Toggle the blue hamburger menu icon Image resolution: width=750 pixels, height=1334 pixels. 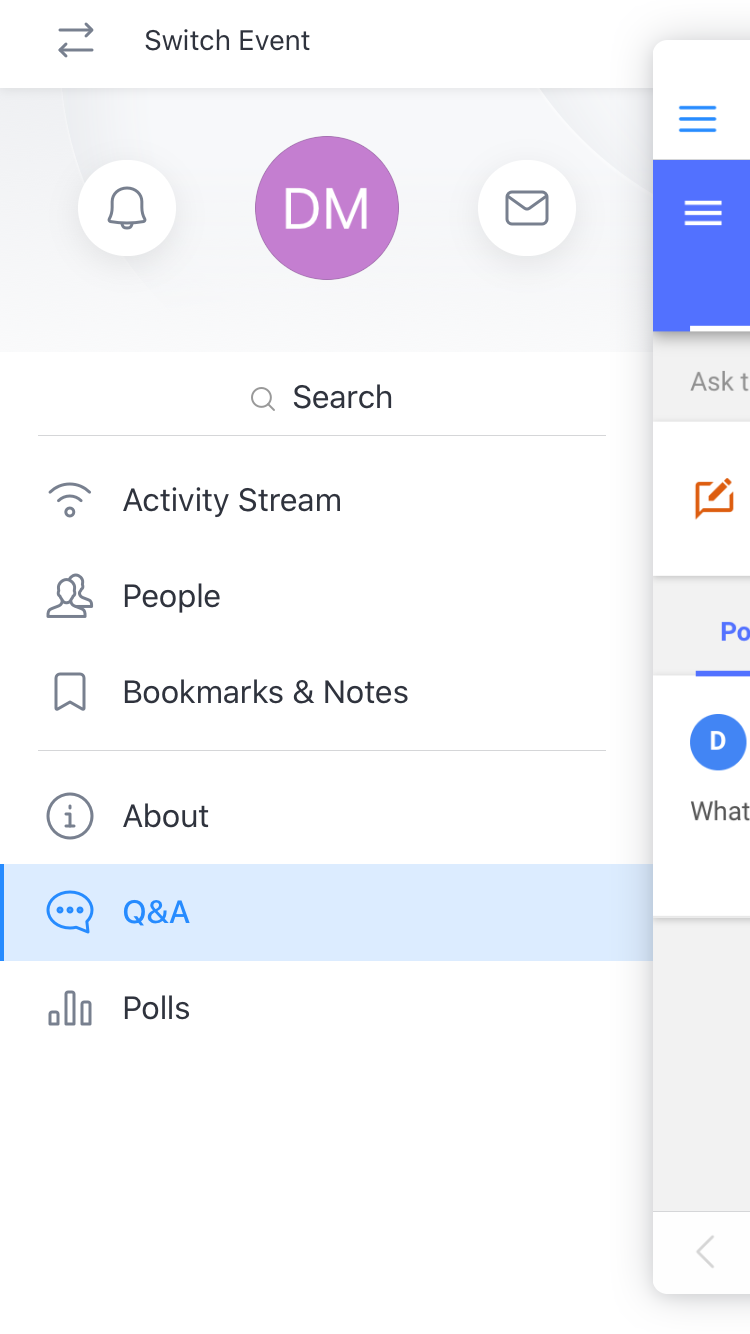(698, 118)
